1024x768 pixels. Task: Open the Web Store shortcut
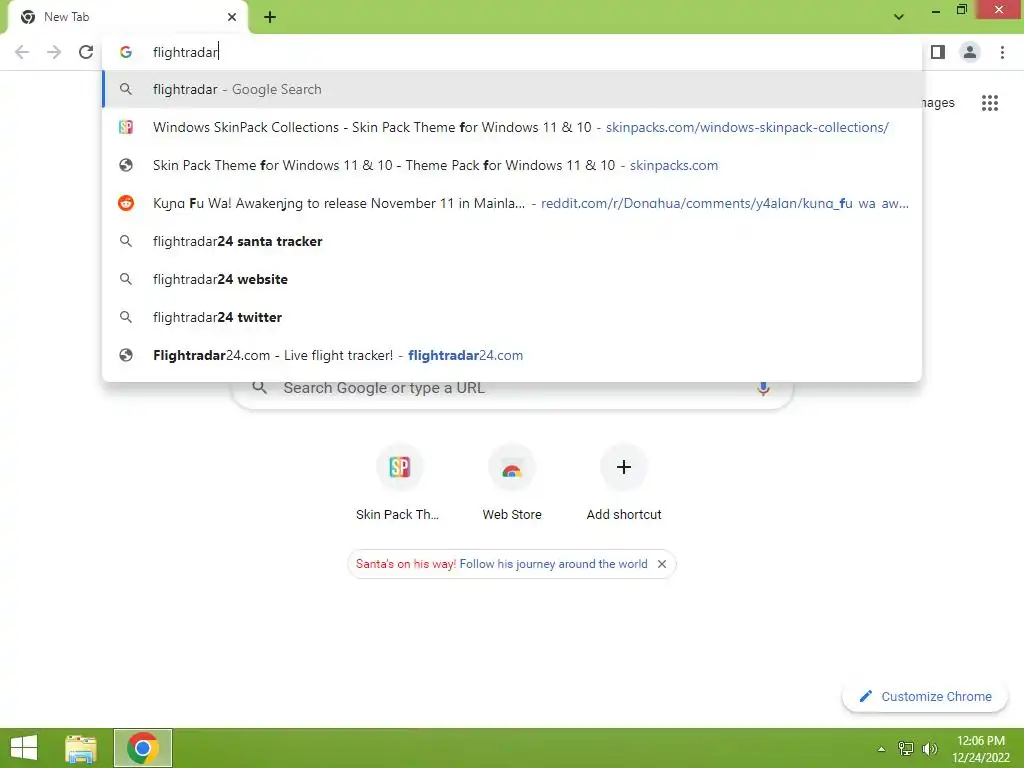point(512,483)
